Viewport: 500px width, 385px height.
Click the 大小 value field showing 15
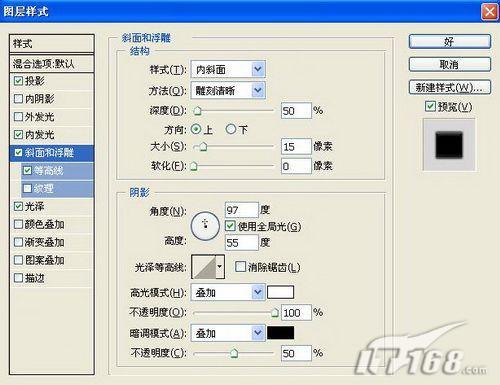tap(296, 146)
